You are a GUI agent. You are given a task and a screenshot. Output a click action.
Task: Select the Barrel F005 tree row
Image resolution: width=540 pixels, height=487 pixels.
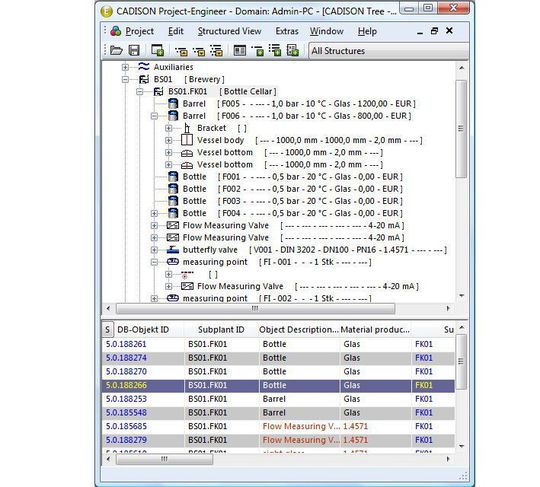[x=299, y=104]
